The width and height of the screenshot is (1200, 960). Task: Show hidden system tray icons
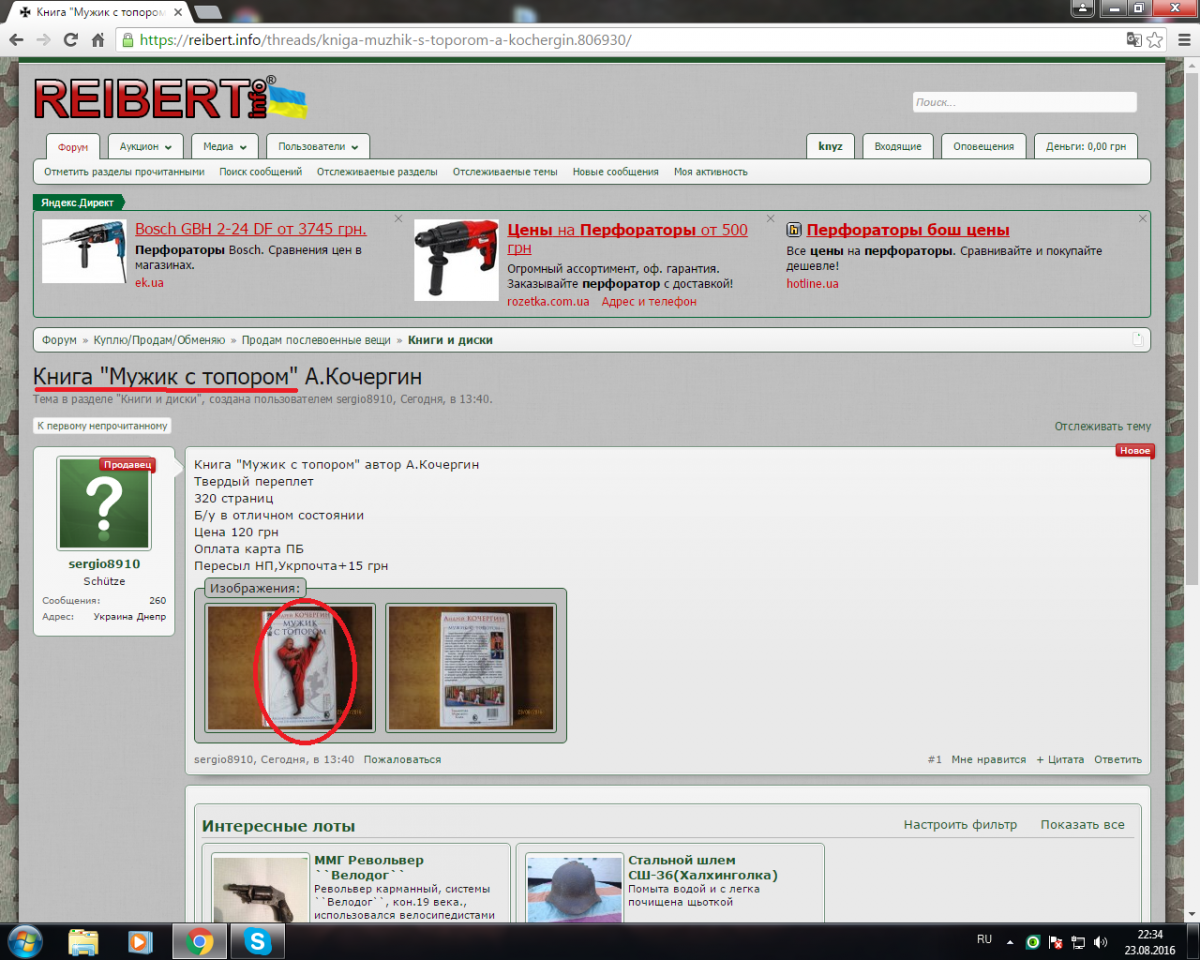click(x=1009, y=941)
